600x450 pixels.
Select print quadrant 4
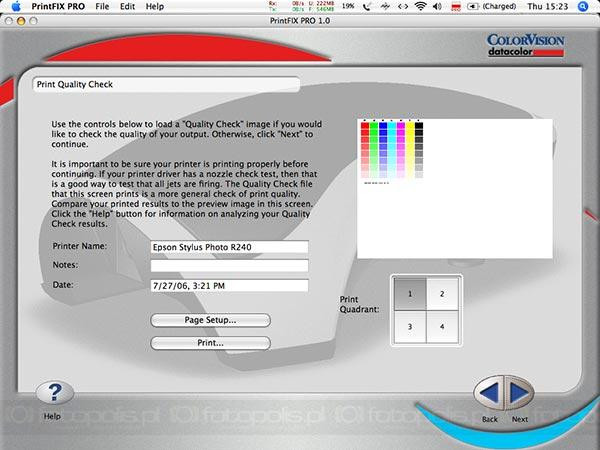click(x=442, y=327)
